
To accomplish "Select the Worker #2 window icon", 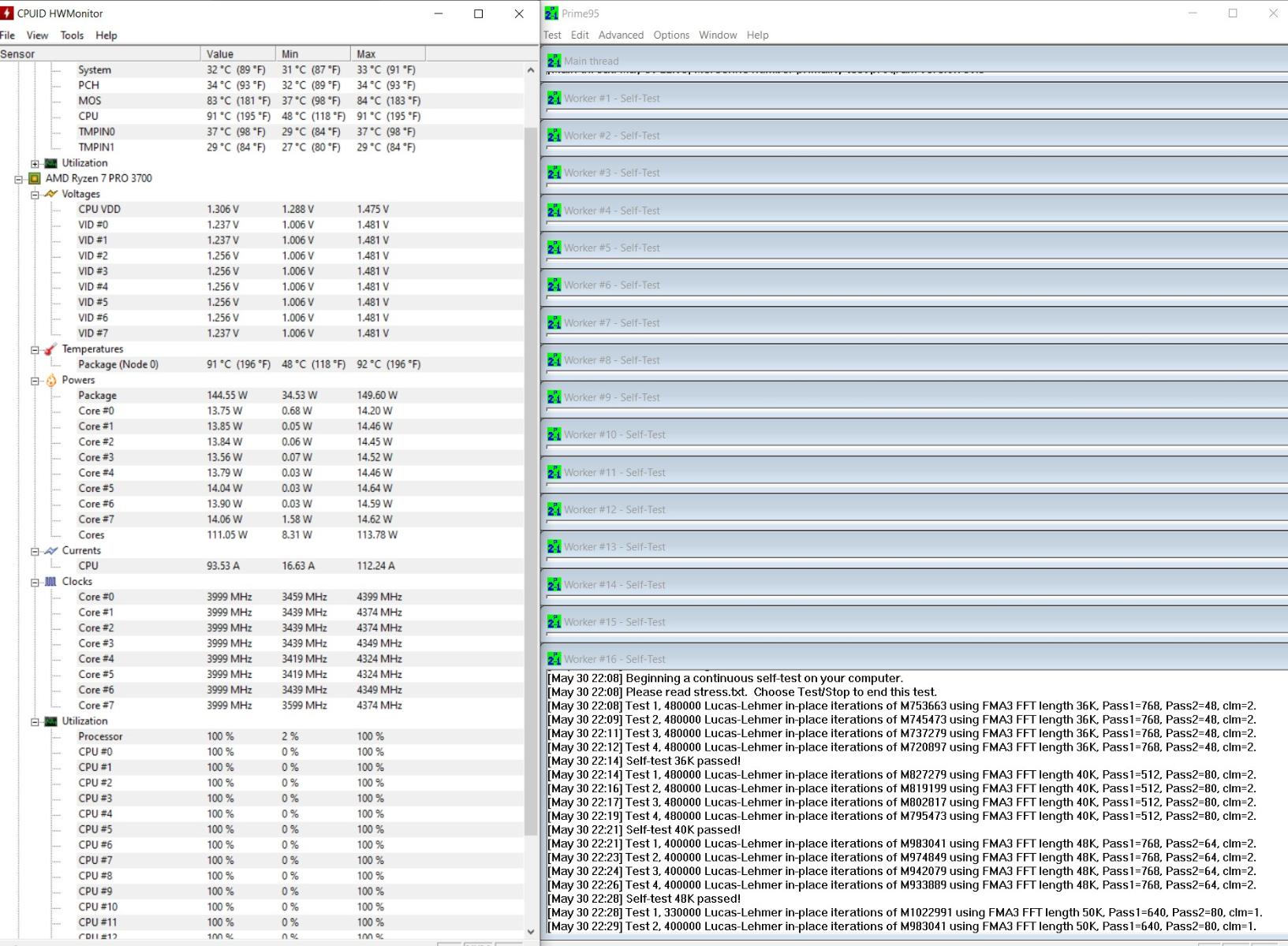I will (x=554, y=136).
